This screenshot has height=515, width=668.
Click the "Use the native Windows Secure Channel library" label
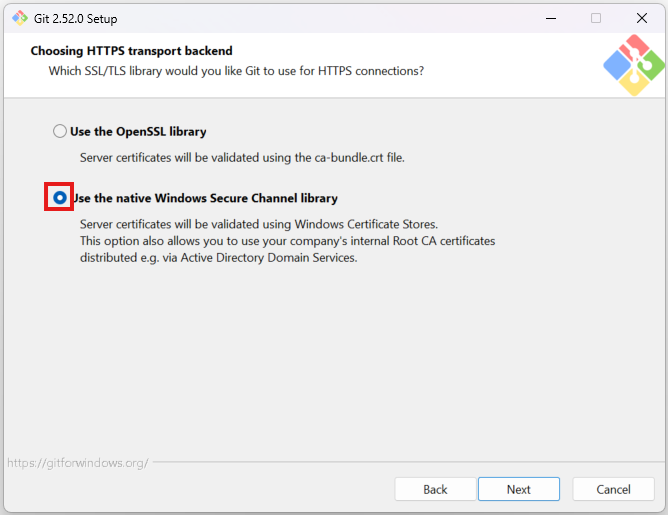tap(205, 198)
